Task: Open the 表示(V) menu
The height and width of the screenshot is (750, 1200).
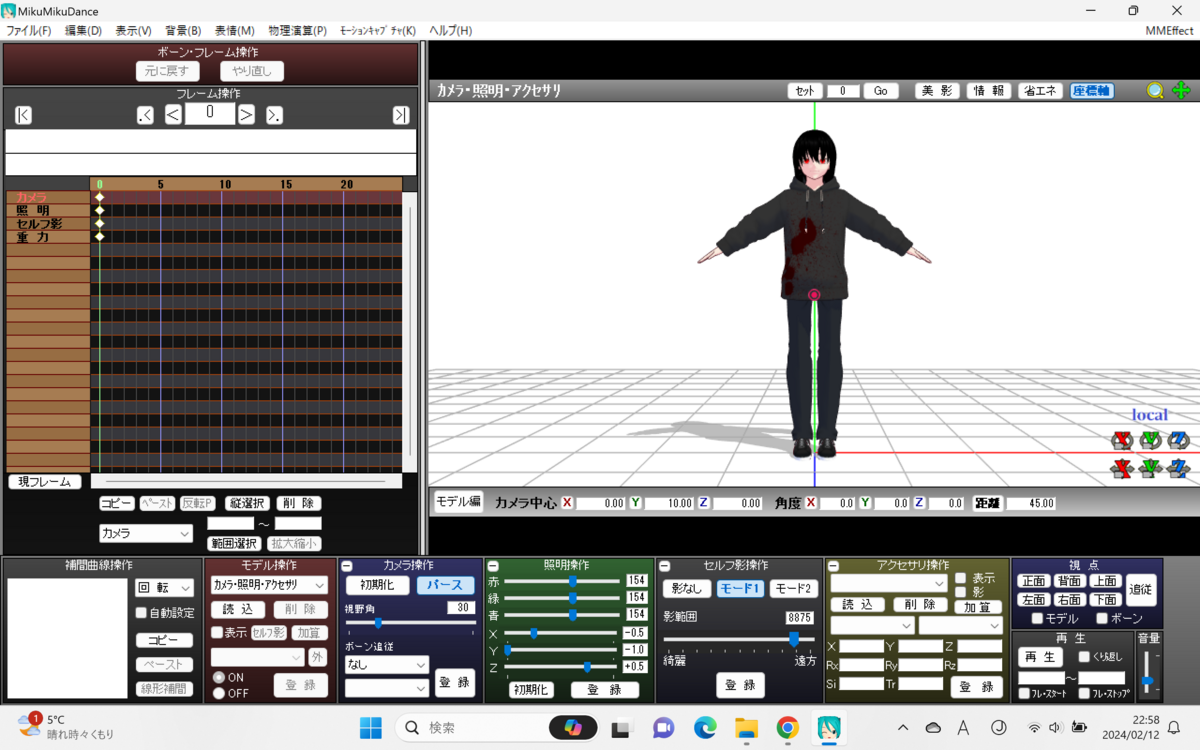Action: 133,31
